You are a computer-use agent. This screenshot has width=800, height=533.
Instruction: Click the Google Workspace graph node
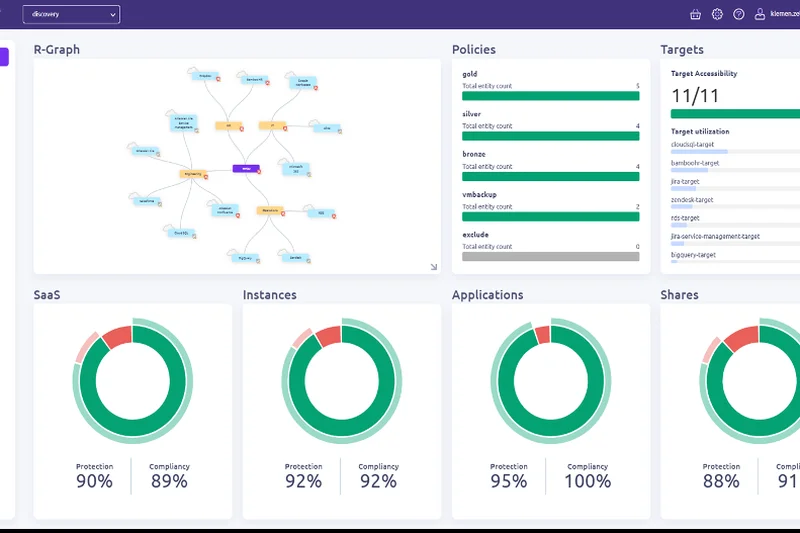pos(303,84)
